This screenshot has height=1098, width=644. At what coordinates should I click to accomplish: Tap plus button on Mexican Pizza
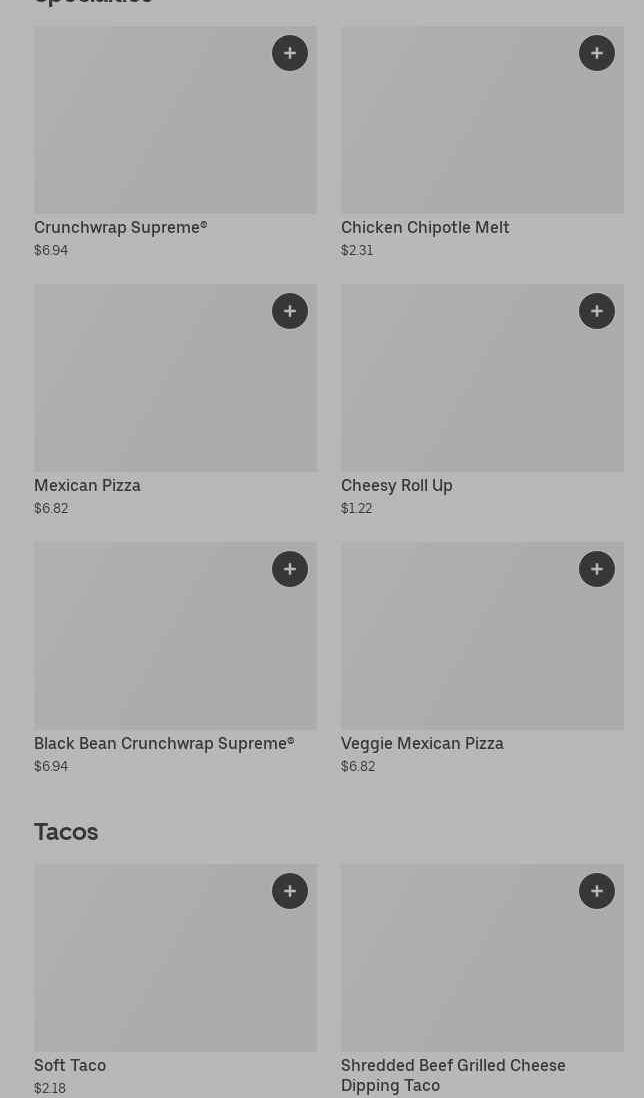tap(290, 311)
